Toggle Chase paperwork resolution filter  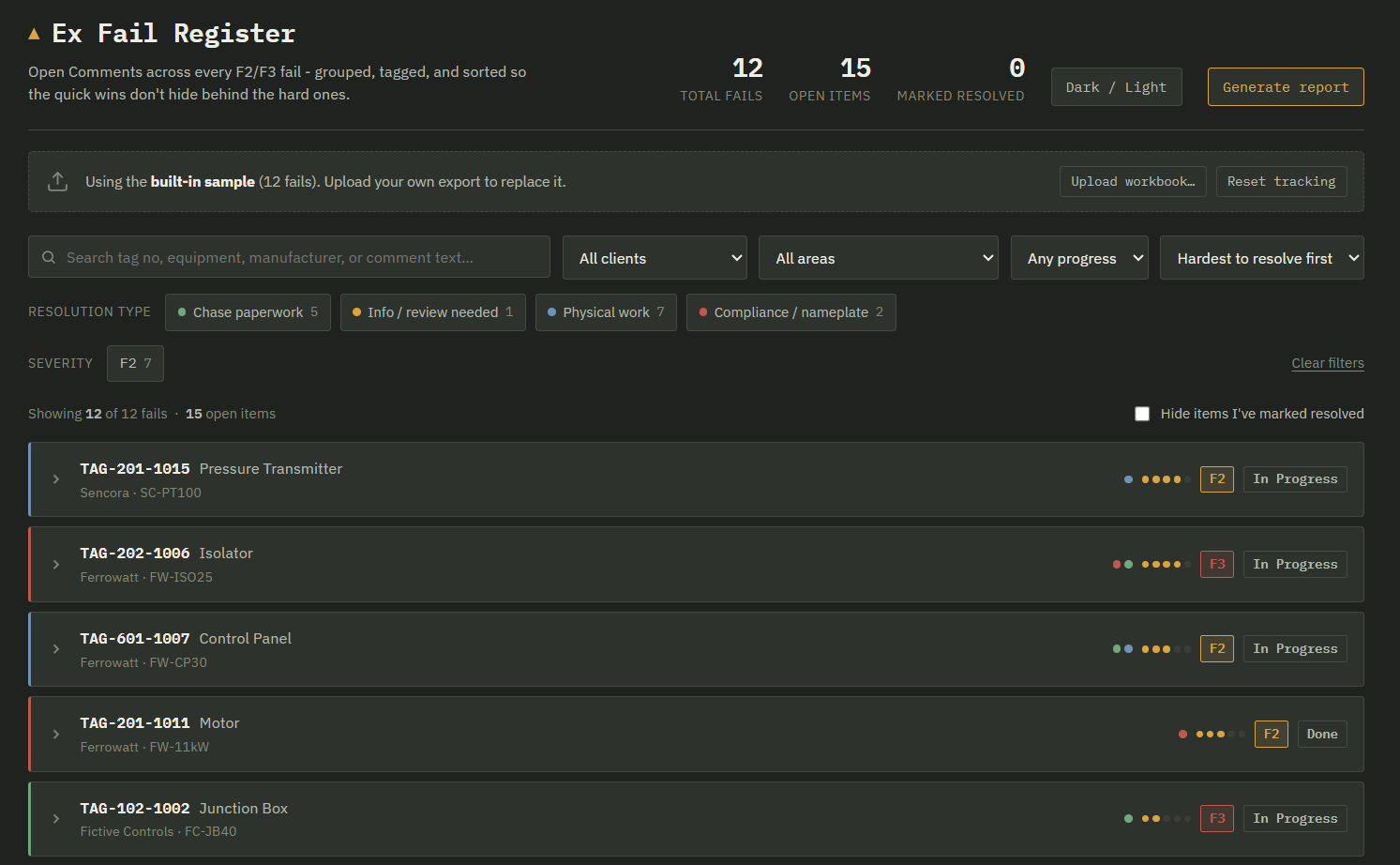click(x=248, y=312)
